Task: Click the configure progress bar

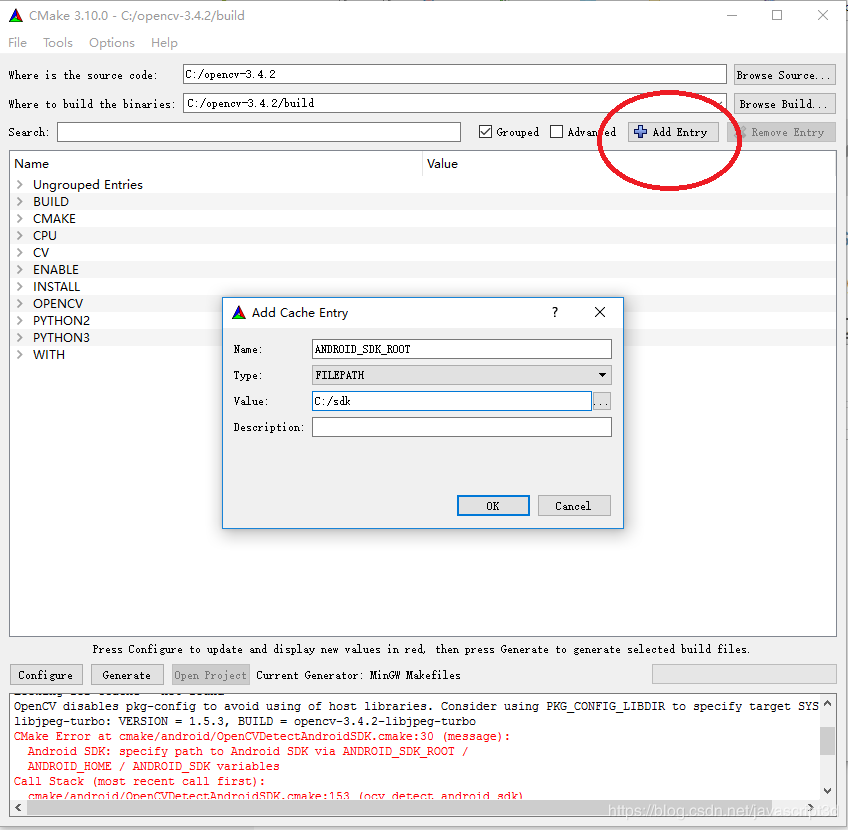Action: (744, 674)
